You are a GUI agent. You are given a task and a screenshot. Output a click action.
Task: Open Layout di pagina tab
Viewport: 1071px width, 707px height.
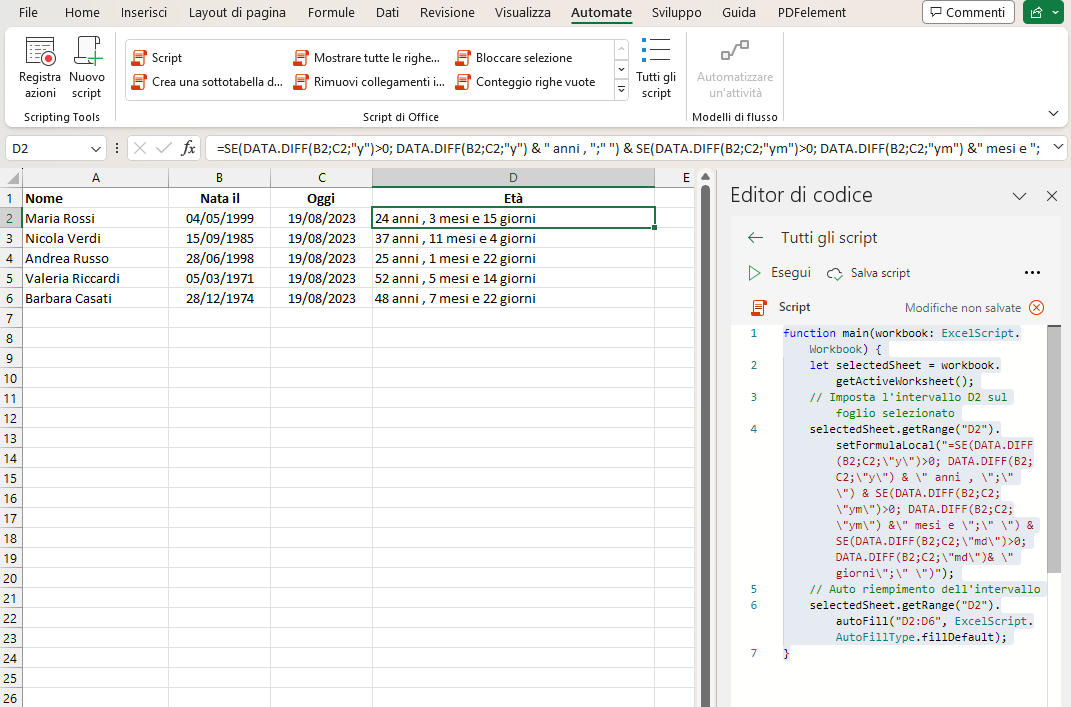(237, 12)
